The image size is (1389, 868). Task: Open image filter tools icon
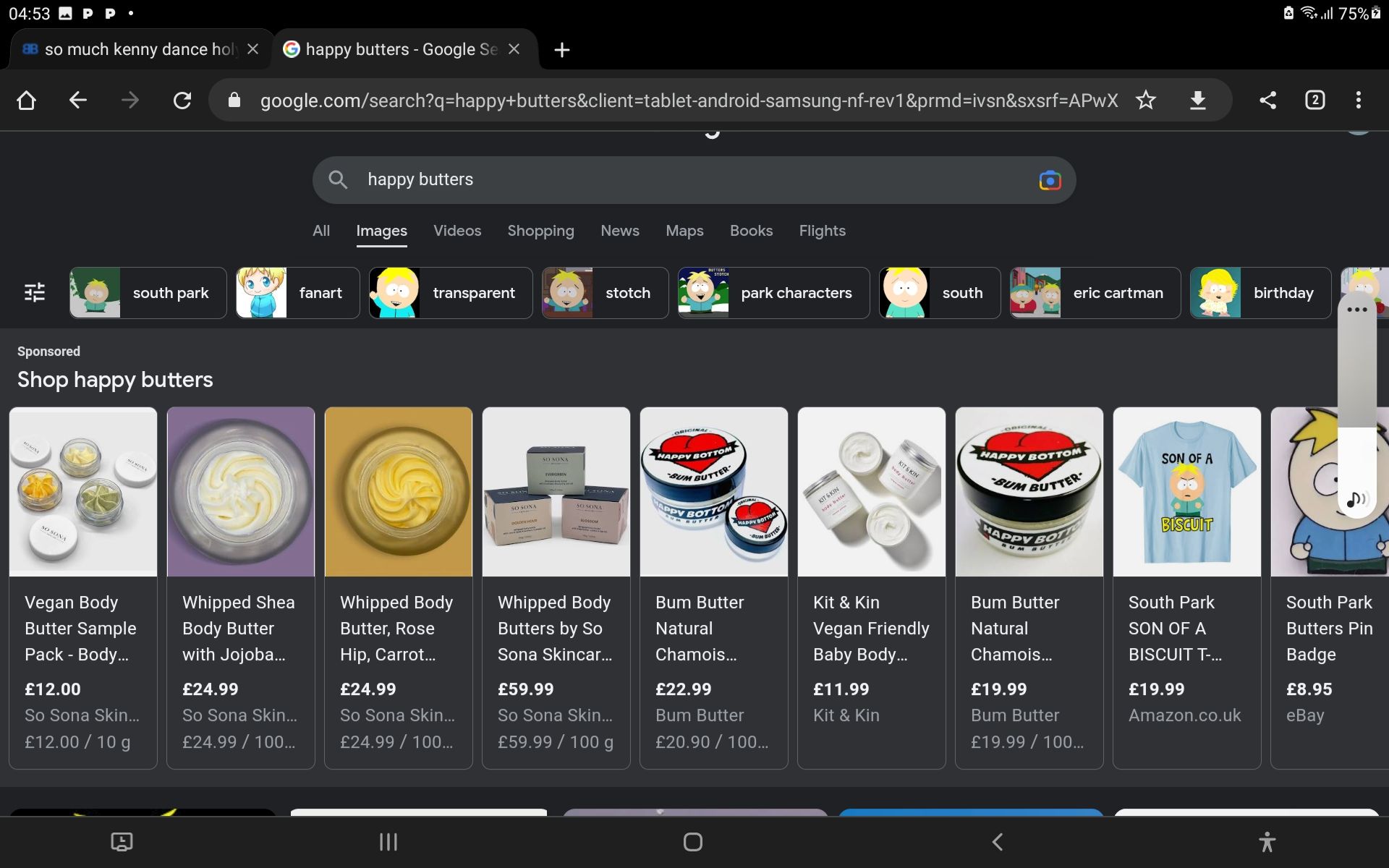pyautogui.click(x=35, y=292)
